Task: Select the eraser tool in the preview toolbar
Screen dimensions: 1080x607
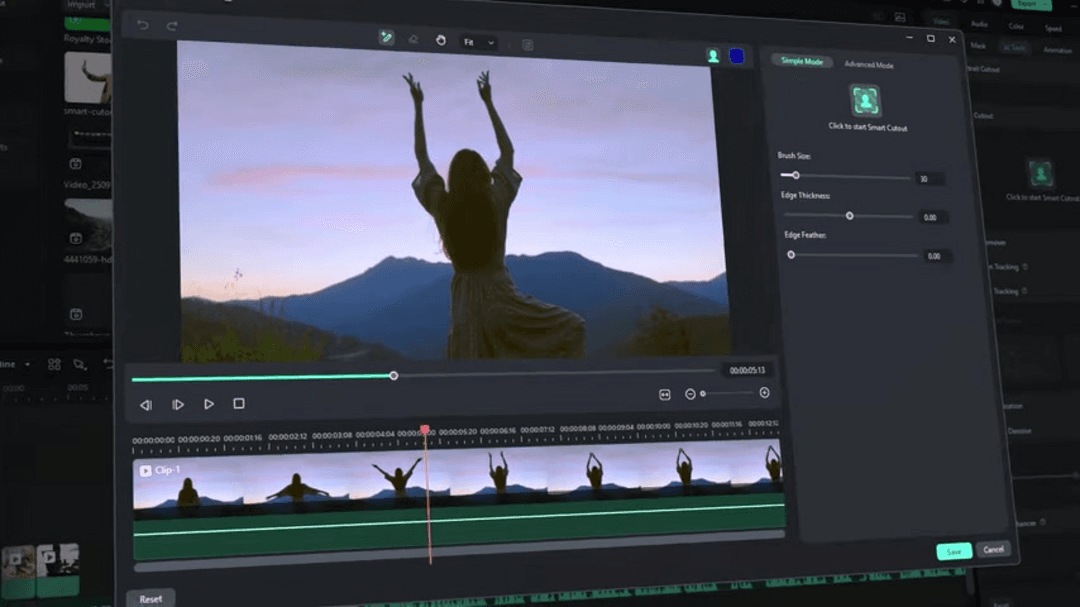Action: click(x=412, y=38)
